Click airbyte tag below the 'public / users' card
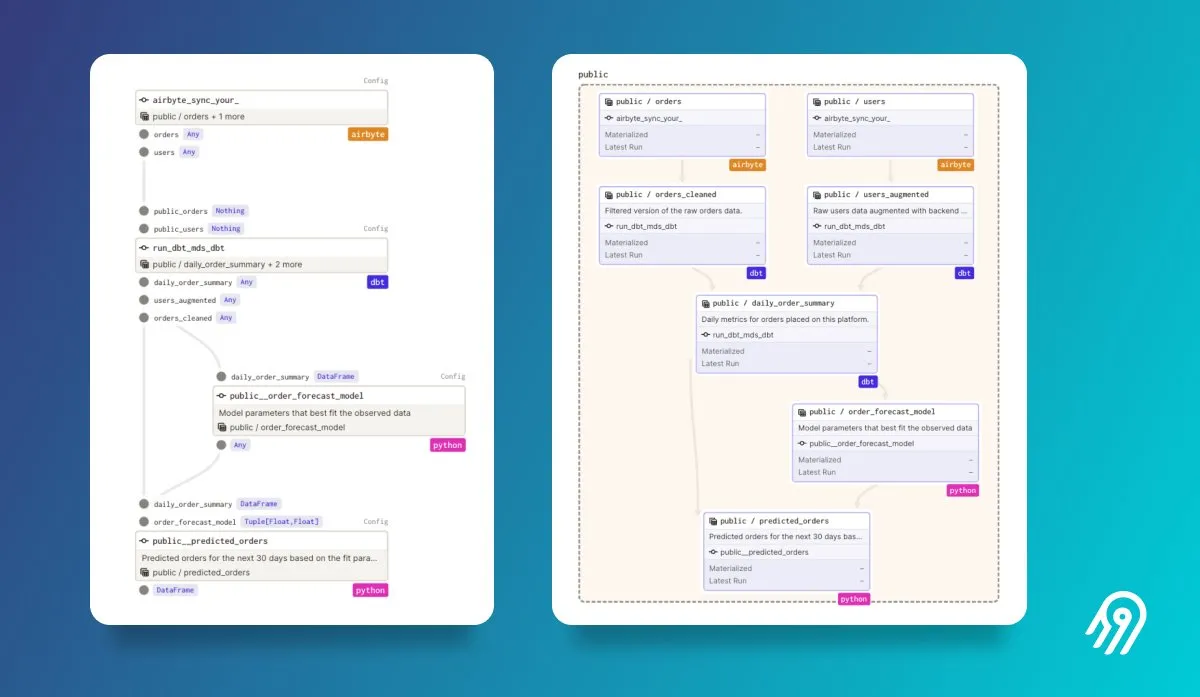The height and width of the screenshot is (697, 1200). click(x=955, y=165)
